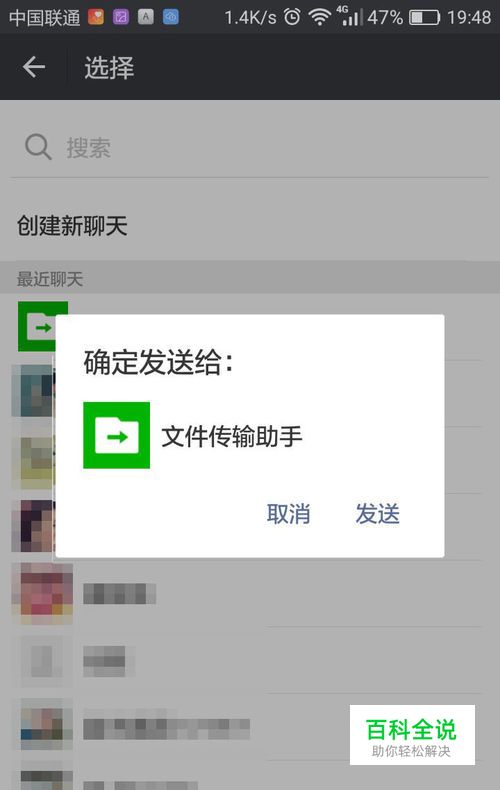The height and width of the screenshot is (790, 500).
Task: Tap the green file transfer icon in dialog
Action: [x=116, y=435]
